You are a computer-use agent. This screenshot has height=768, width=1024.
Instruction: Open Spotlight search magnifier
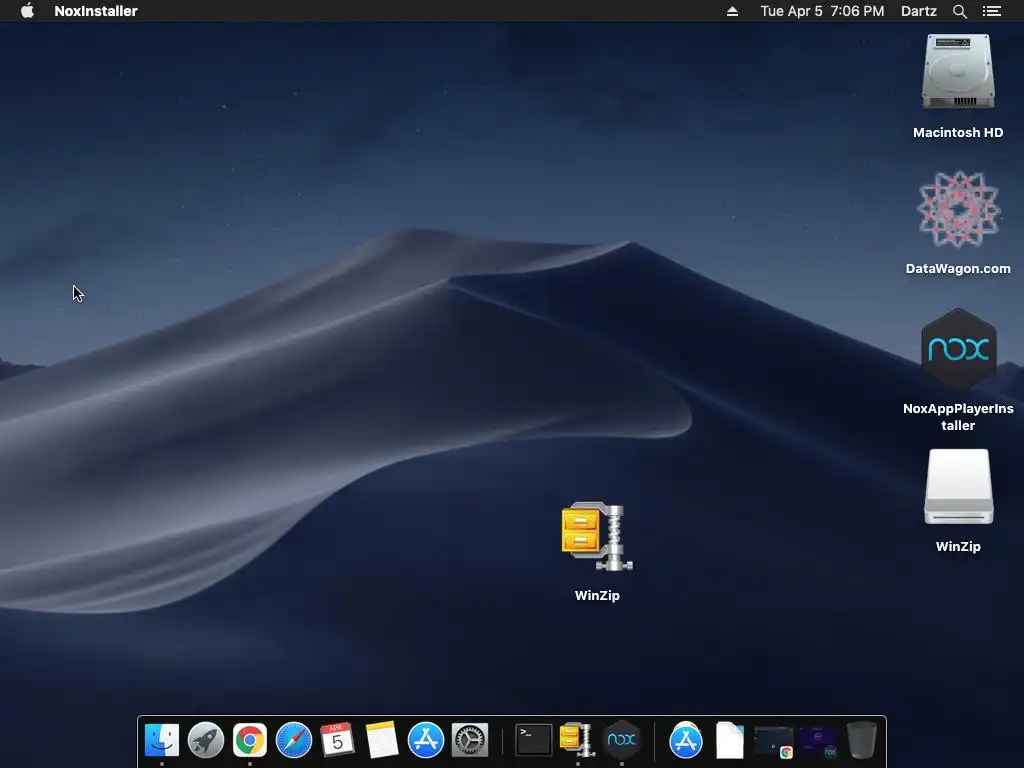(x=959, y=11)
